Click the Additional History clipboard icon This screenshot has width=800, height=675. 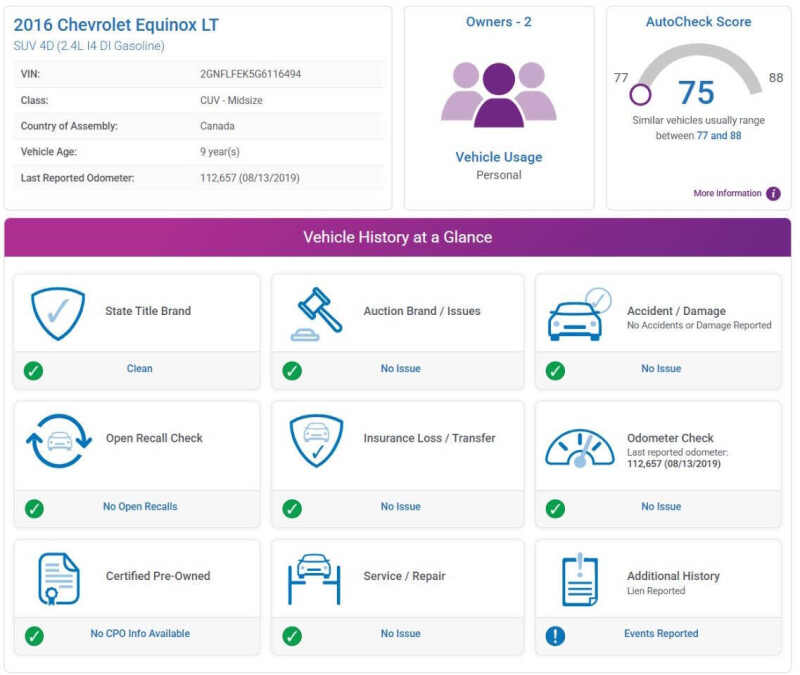click(579, 579)
